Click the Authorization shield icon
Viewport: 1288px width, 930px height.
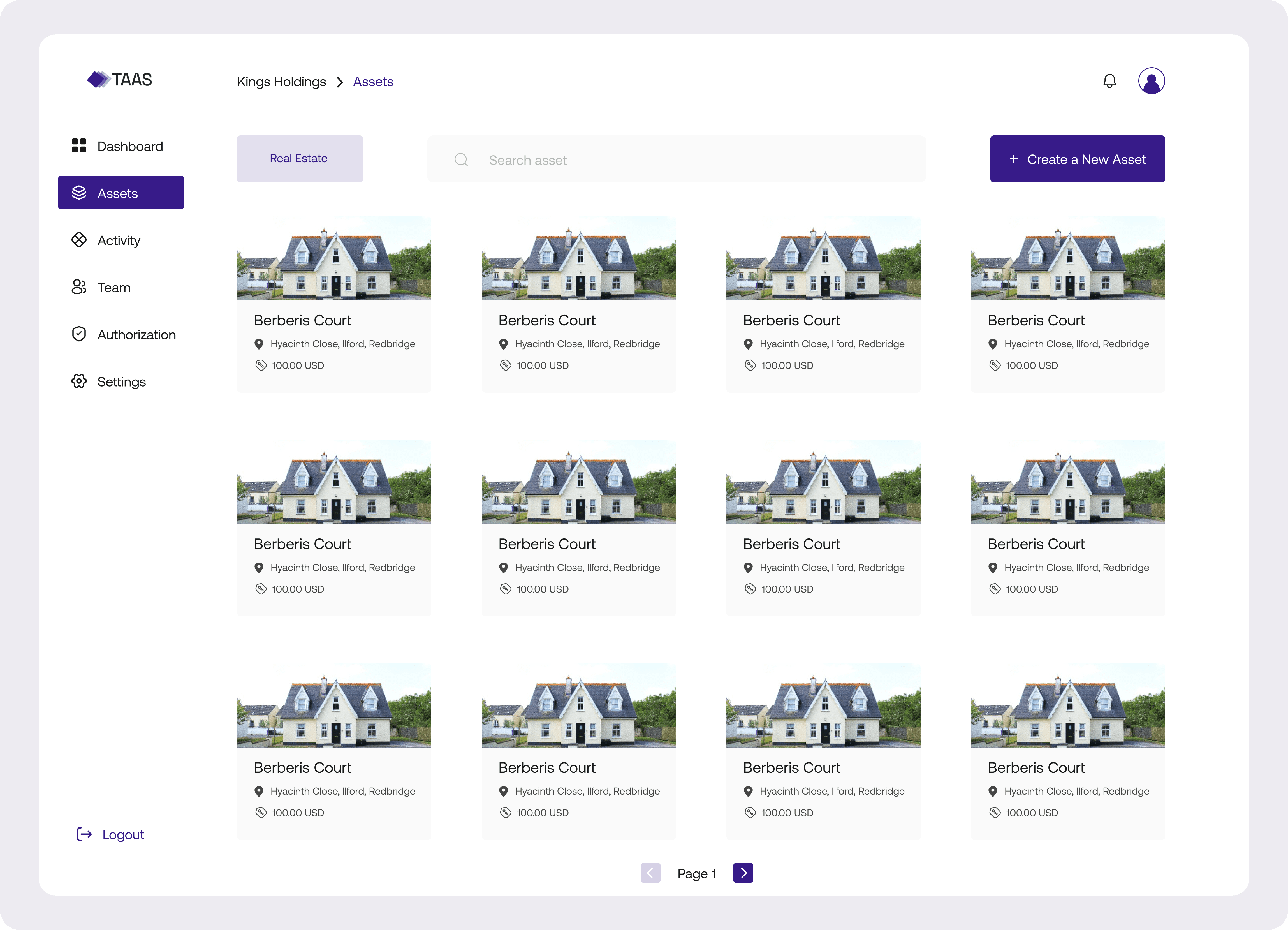[x=79, y=334]
